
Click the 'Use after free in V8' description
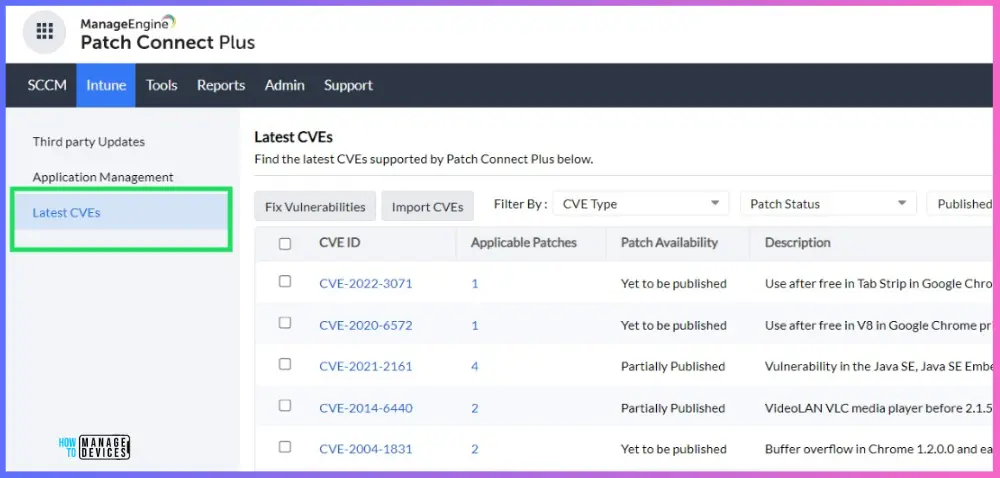point(879,325)
